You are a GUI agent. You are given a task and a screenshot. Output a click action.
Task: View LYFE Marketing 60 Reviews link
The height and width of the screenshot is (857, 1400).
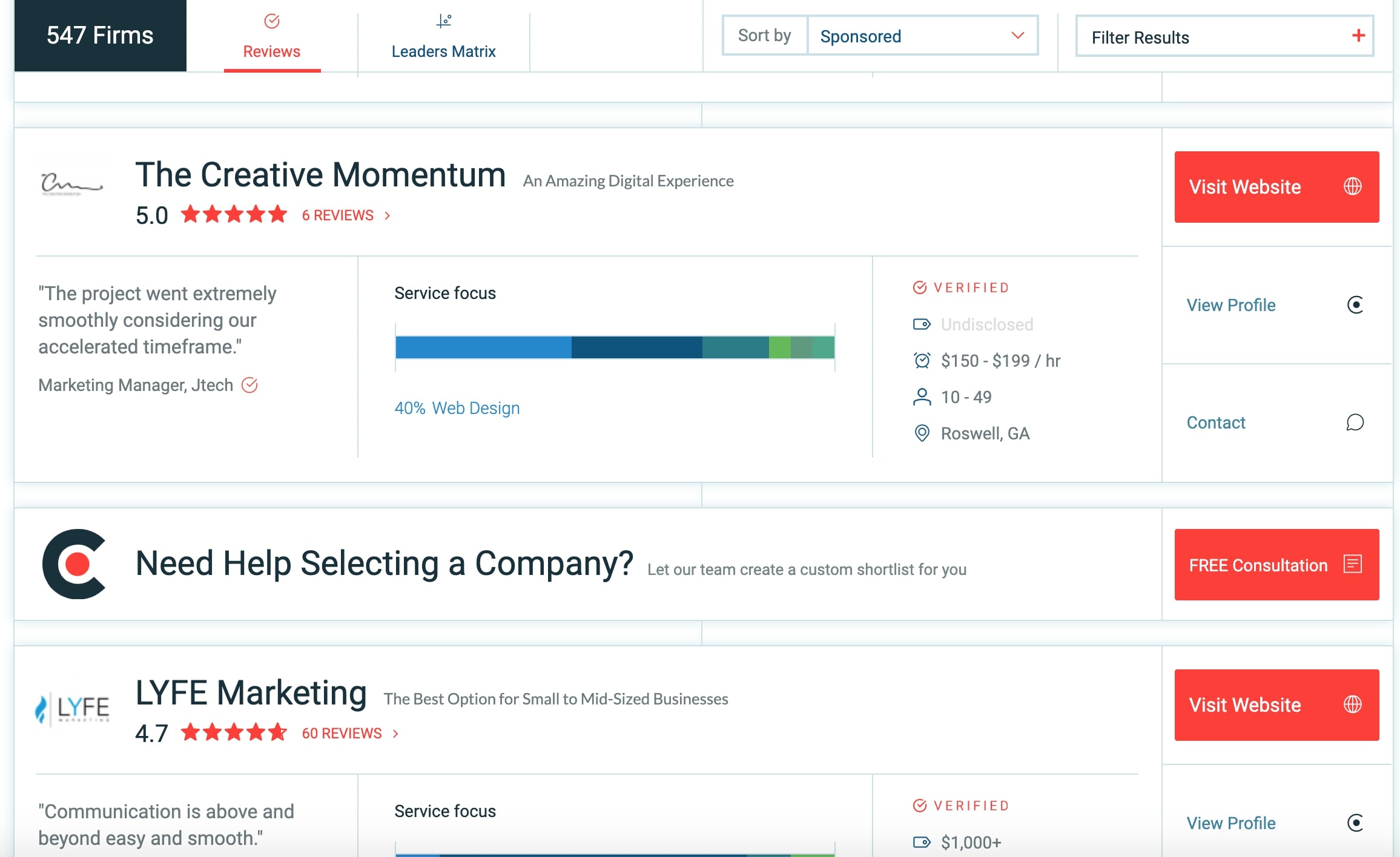[342, 734]
